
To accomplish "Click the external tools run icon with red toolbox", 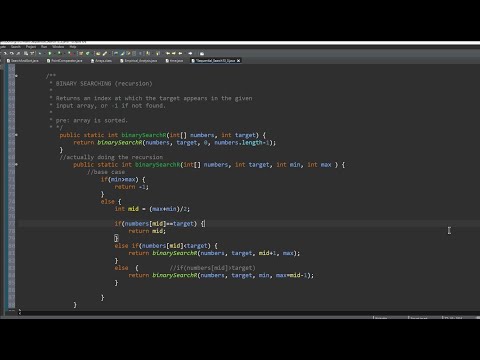I will click(70, 53).
